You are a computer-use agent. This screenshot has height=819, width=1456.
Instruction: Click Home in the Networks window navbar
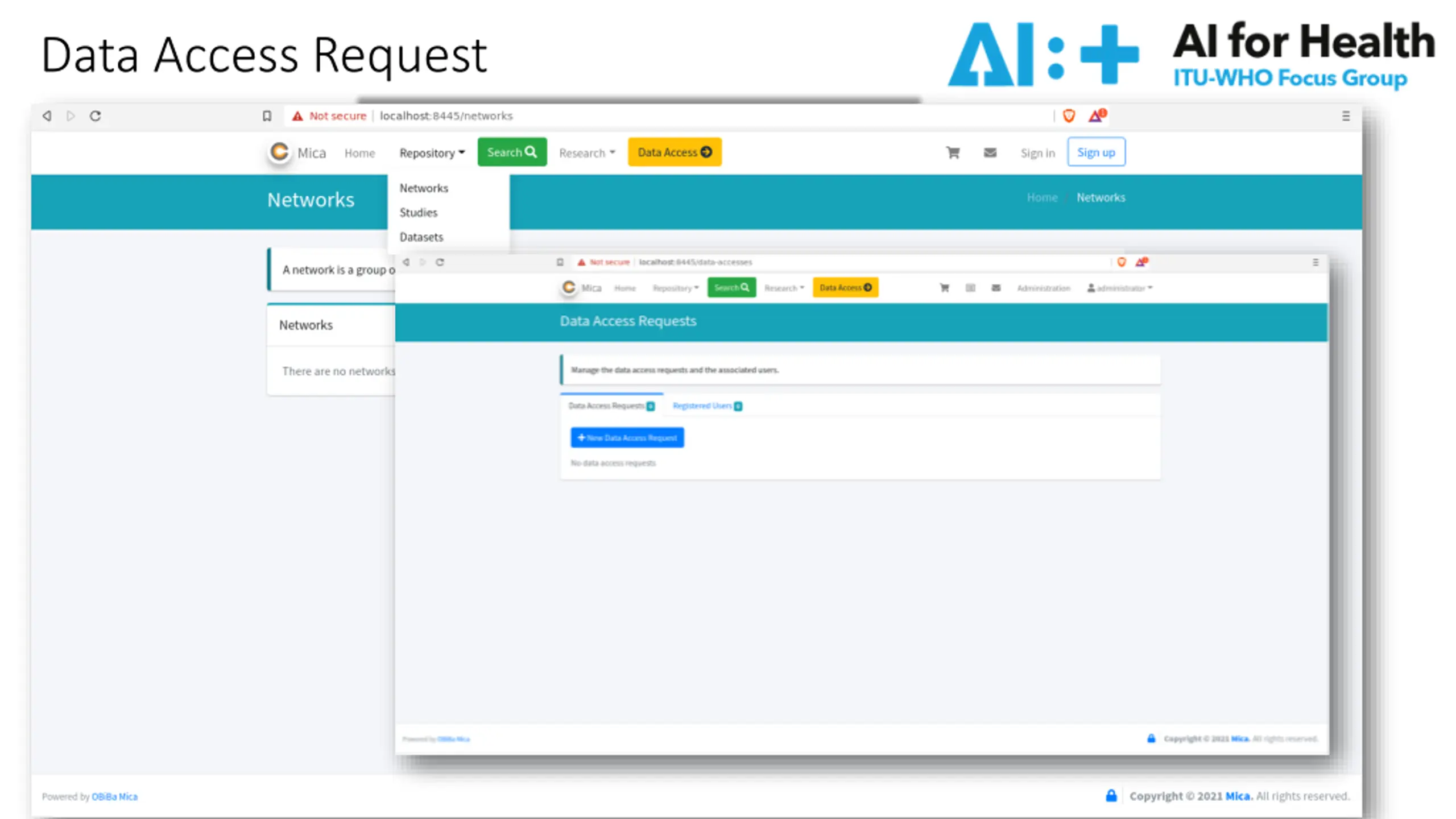point(359,153)
